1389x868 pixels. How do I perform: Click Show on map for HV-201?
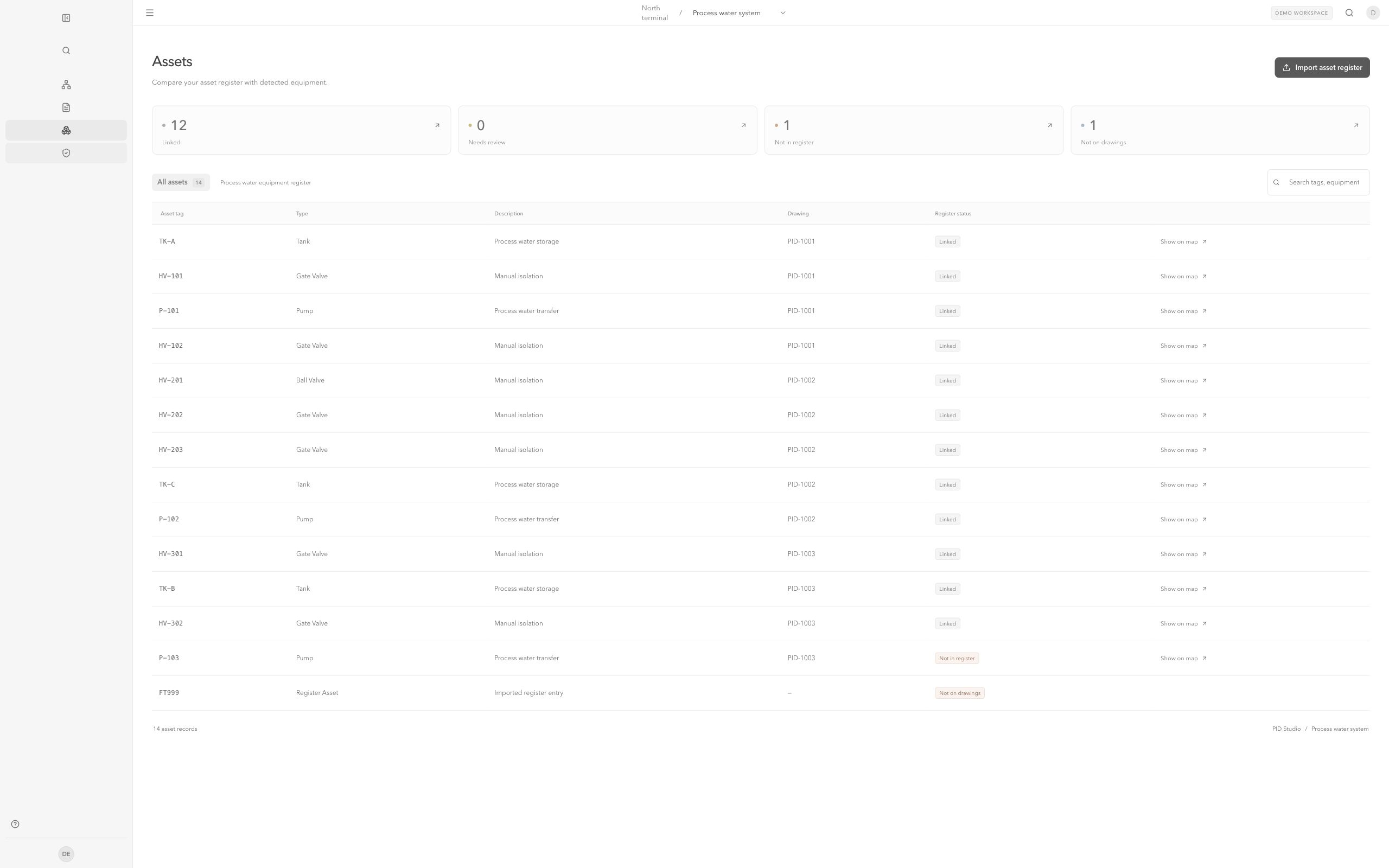coord(1183,381)
